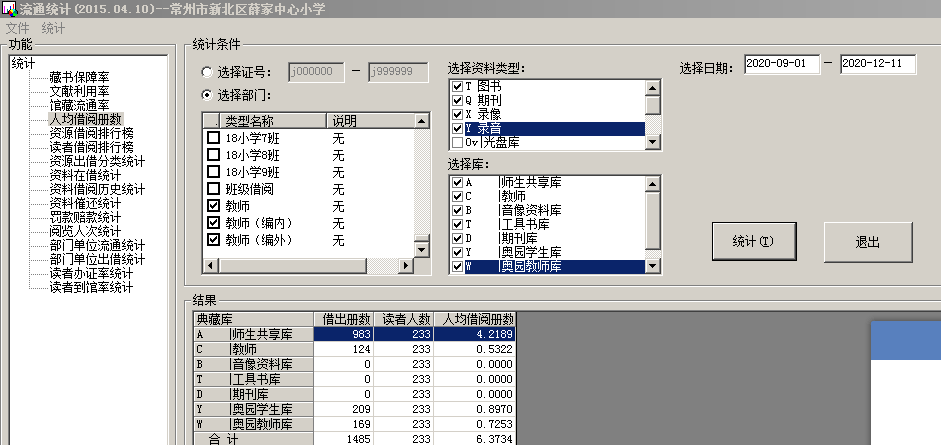941x445 pixels.
Task: Click the 退出 button
Action: (868, 242)
